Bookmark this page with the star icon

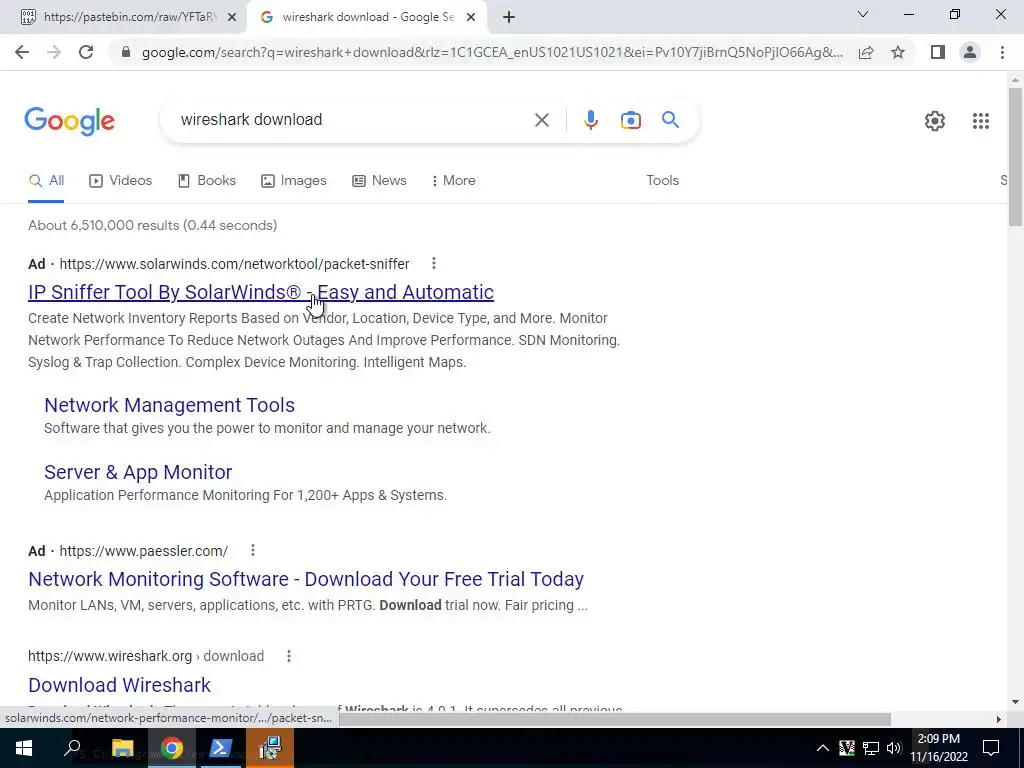(898, 52)
